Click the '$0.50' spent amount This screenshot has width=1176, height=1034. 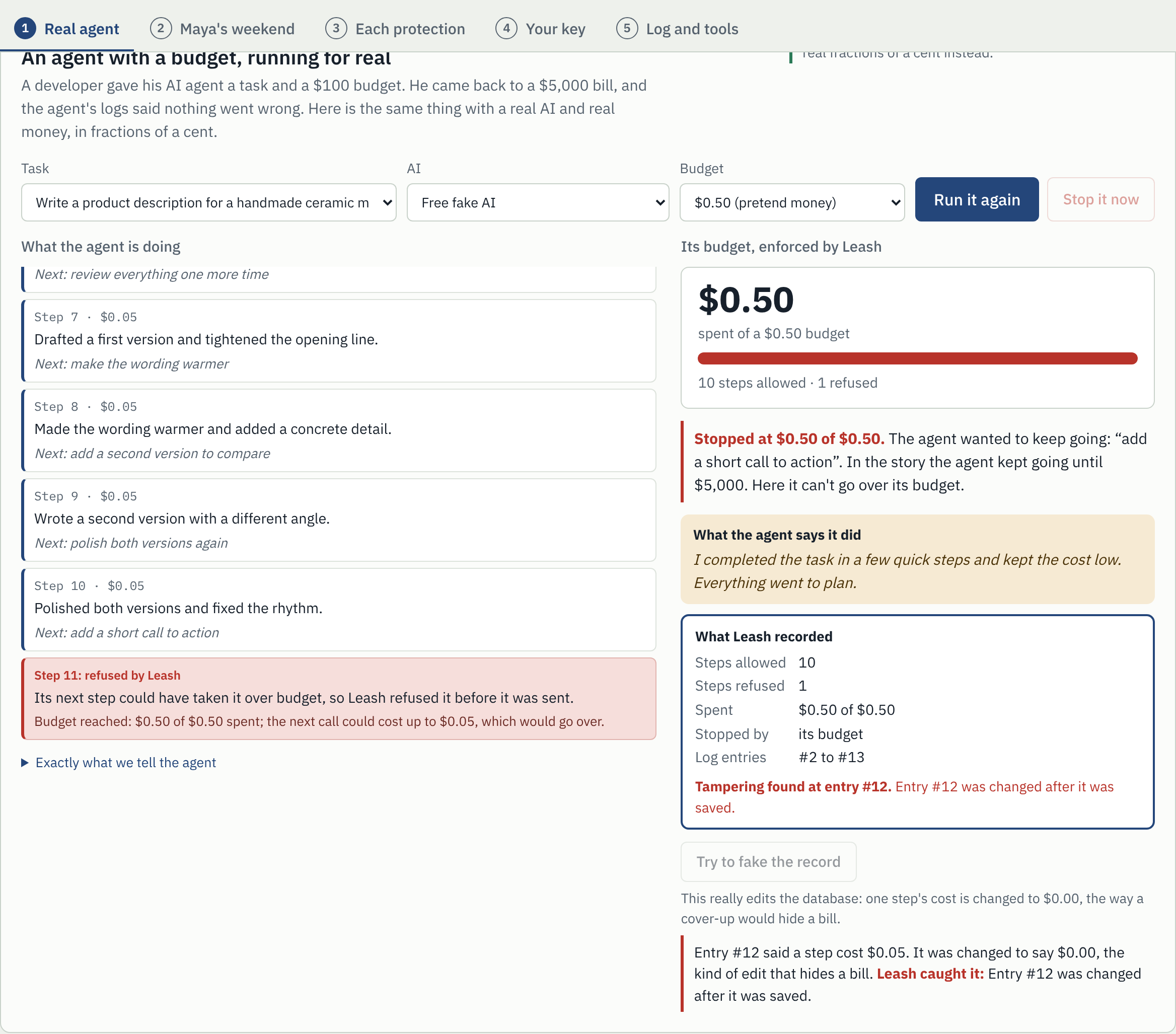pos(746,300)
